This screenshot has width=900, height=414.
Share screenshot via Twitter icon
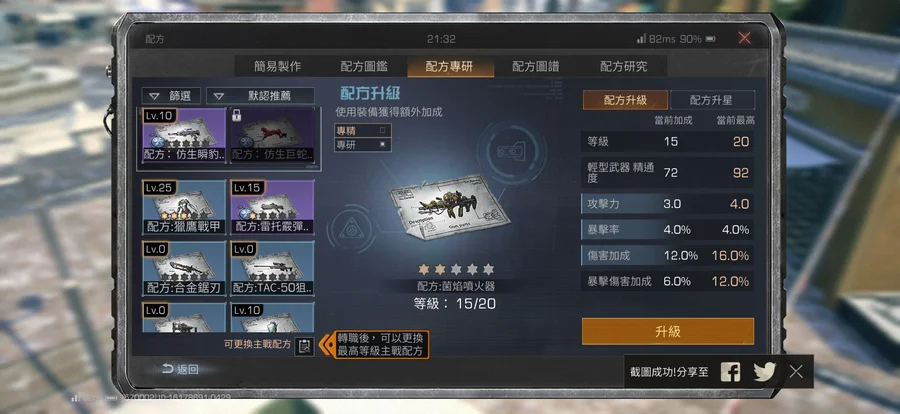[x=765, y=372]
